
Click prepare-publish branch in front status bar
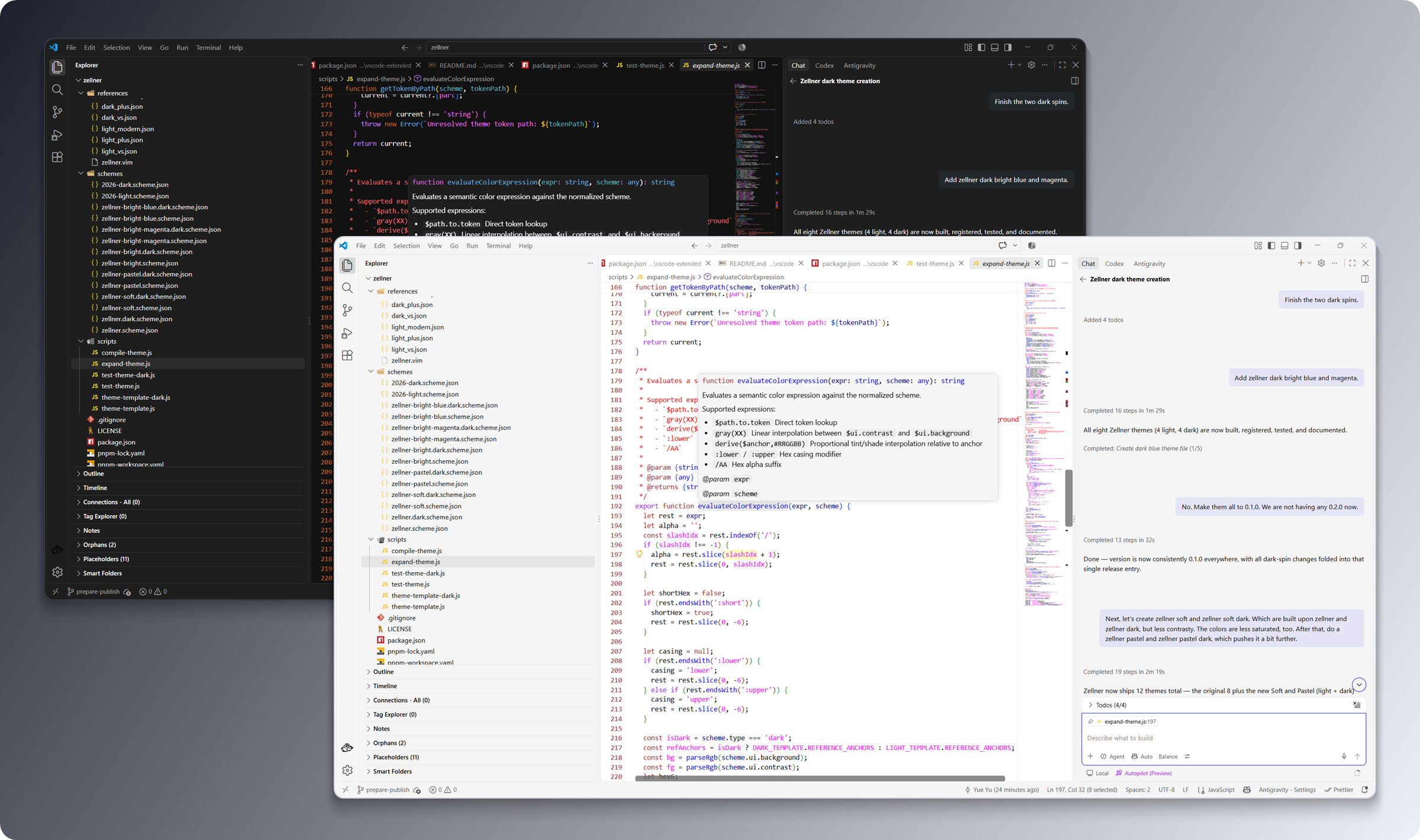tap(383, 790)
